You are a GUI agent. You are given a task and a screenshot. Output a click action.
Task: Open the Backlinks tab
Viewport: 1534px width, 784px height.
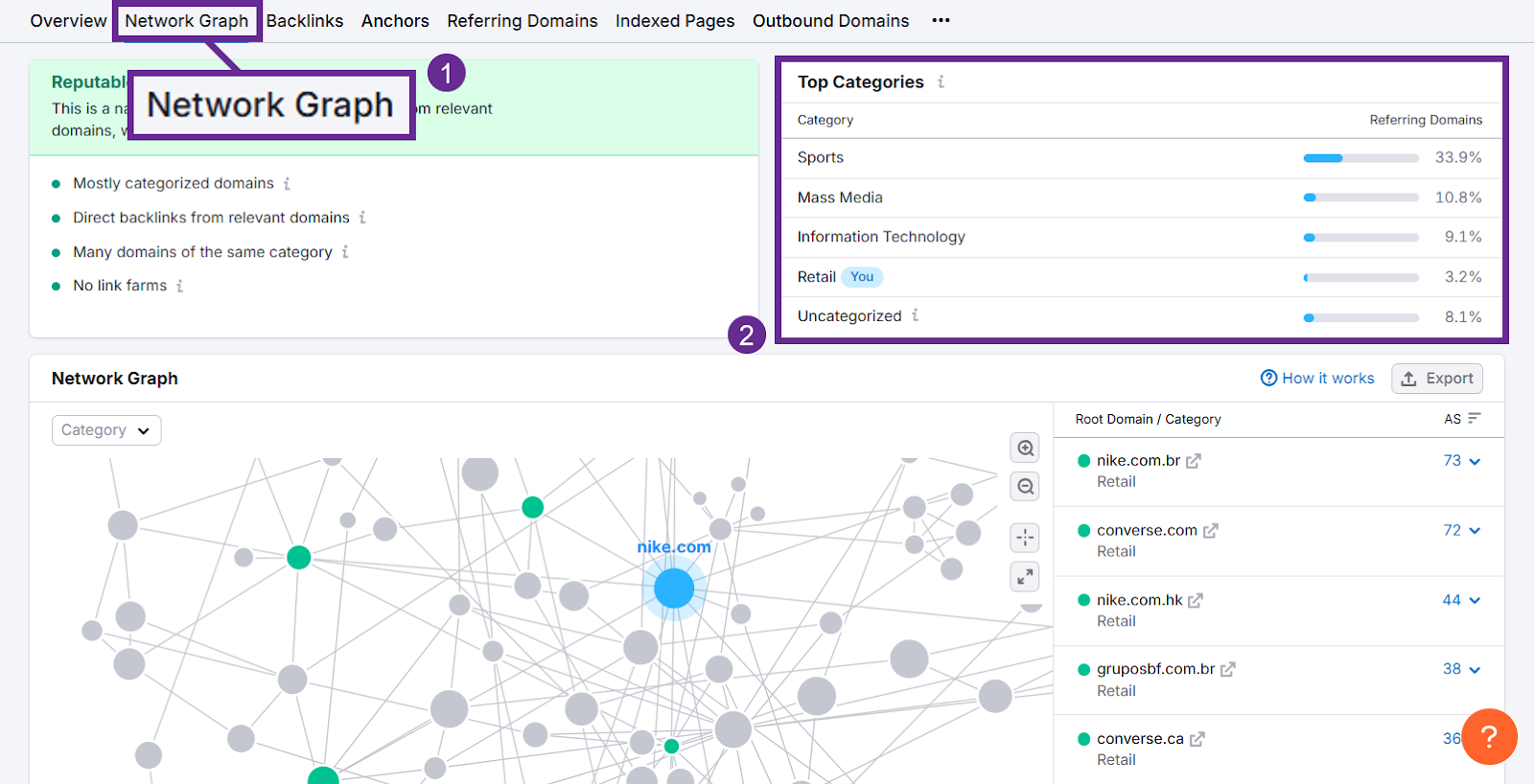point(305,21)
